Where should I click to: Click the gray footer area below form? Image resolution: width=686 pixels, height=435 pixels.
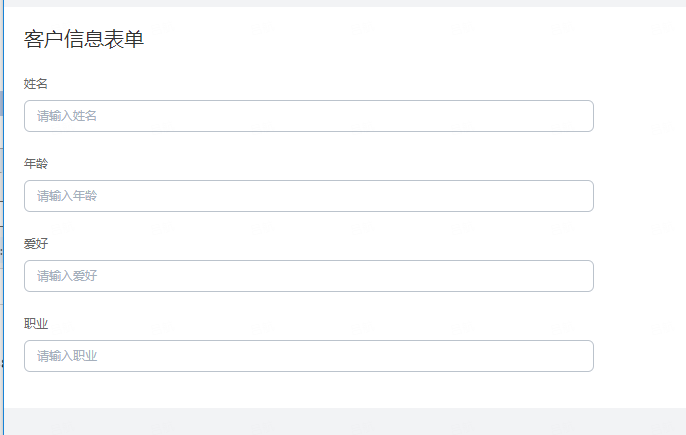pyautogui.click(x=345, y=421)
